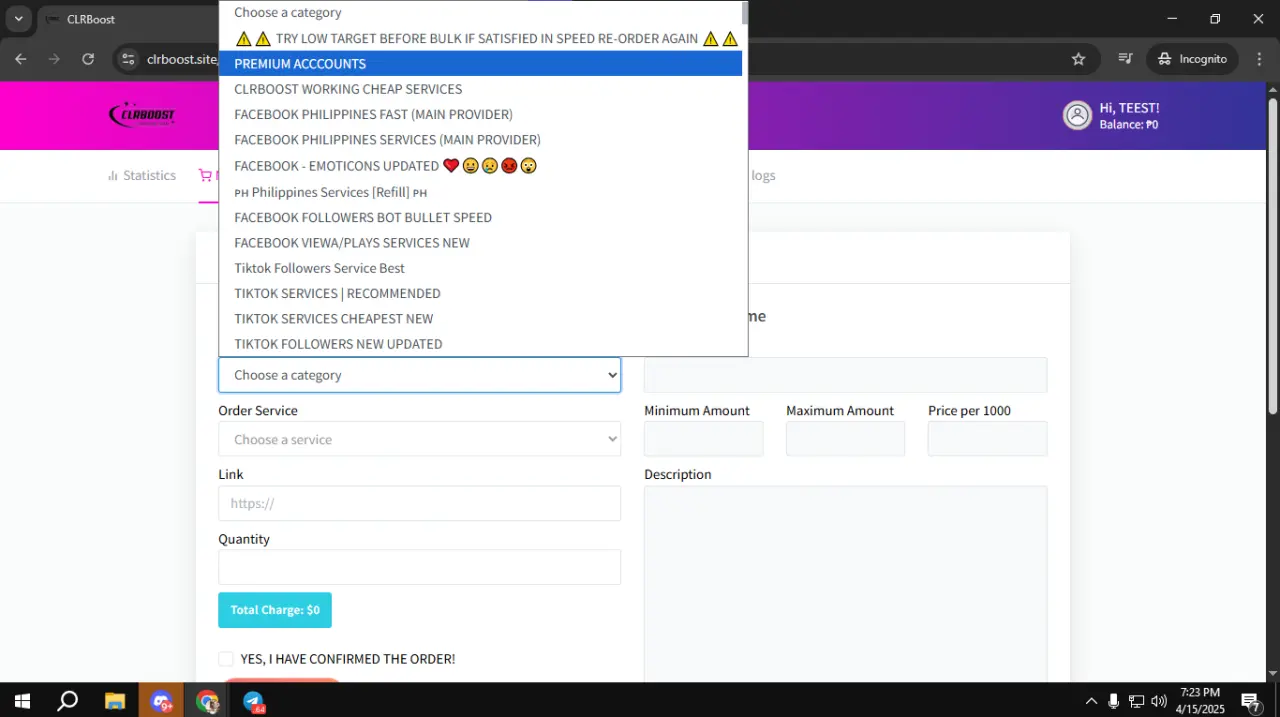Open the Windows Start menu

tap(21, 701)
